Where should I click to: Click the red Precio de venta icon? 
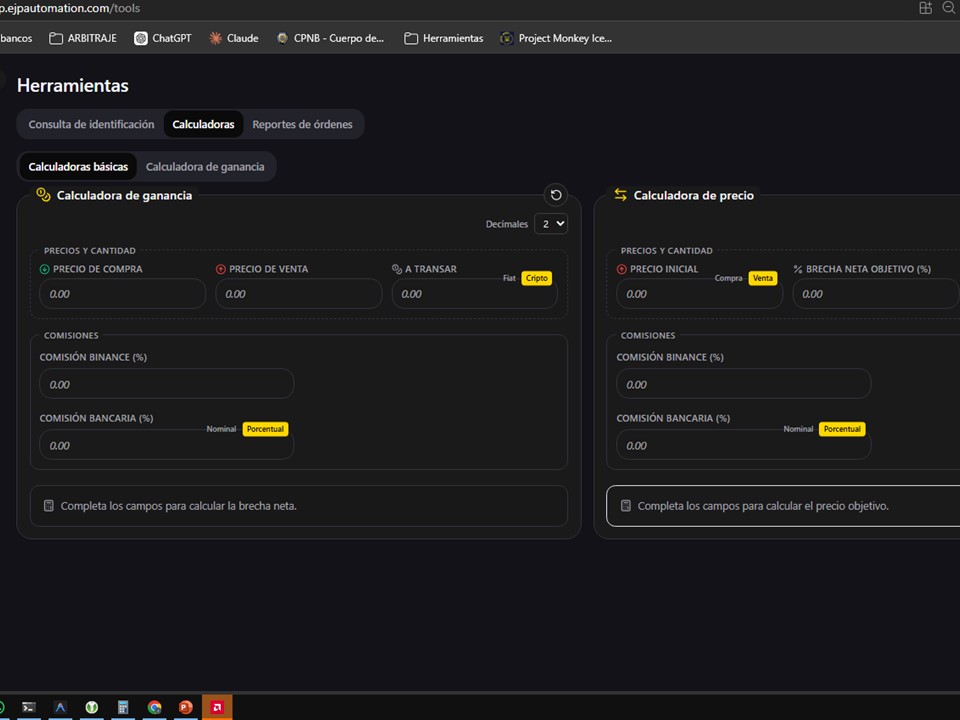(x=220, y=269)
